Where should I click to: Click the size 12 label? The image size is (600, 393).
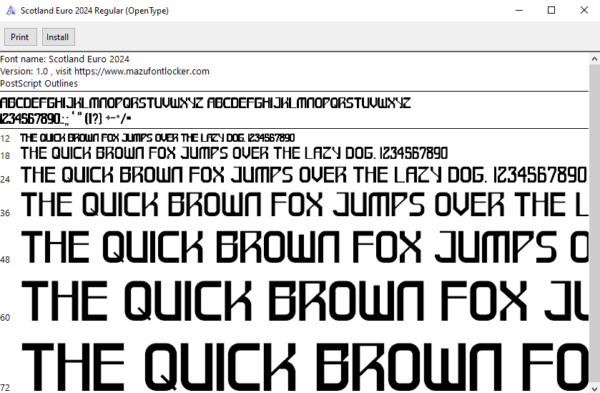coord(5,139)
